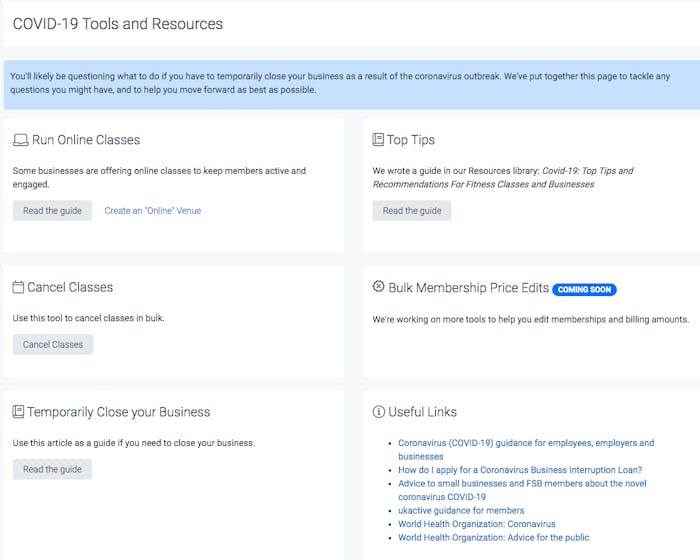The image size is (700, 560).
Task: Click the blue coronavirus outbreak info banner
Action: coord(350,83)
